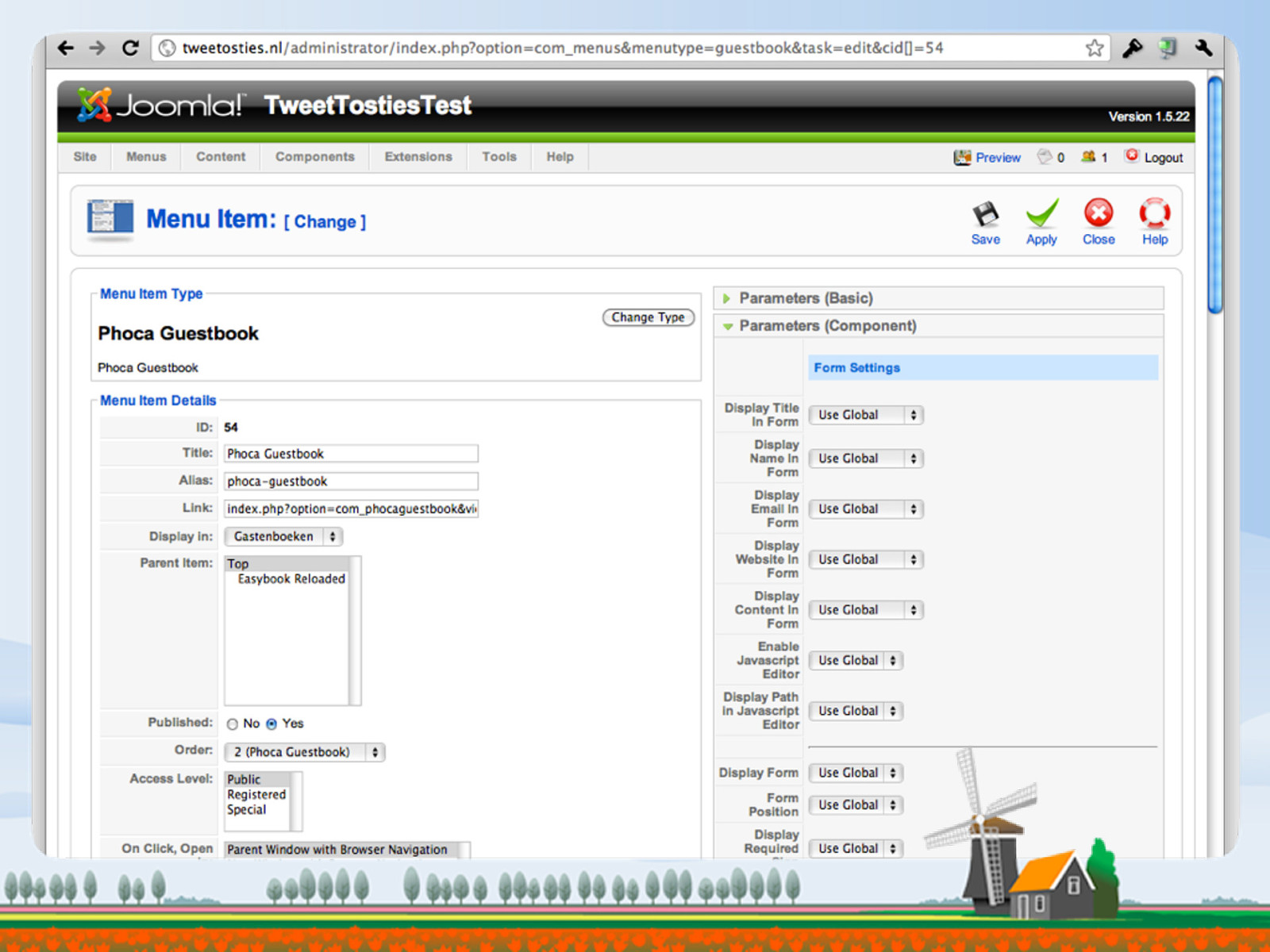
Task: Click the Menu Item page icon
Action: coord(110,219)
